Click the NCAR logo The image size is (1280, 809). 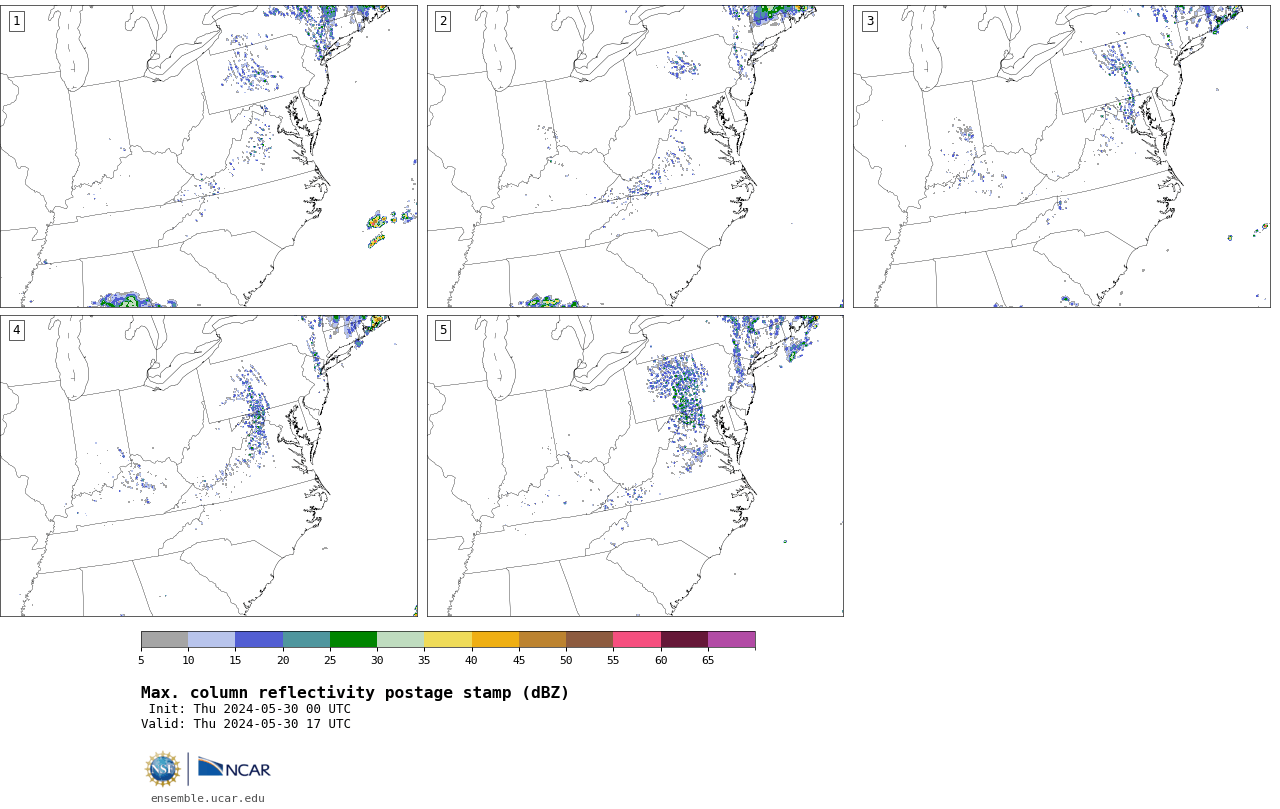click(234, 768)
